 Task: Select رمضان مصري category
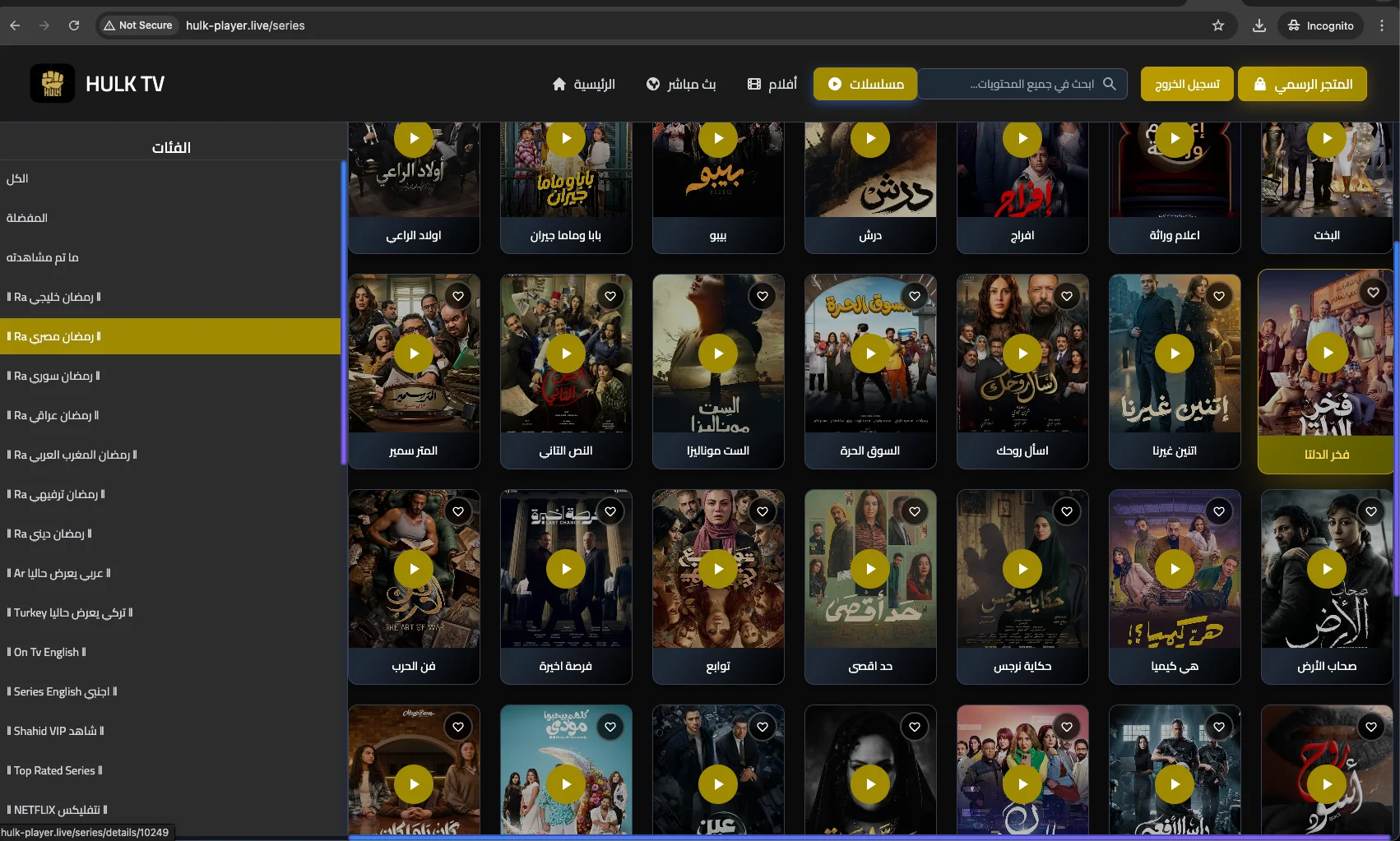click(170, 336)
